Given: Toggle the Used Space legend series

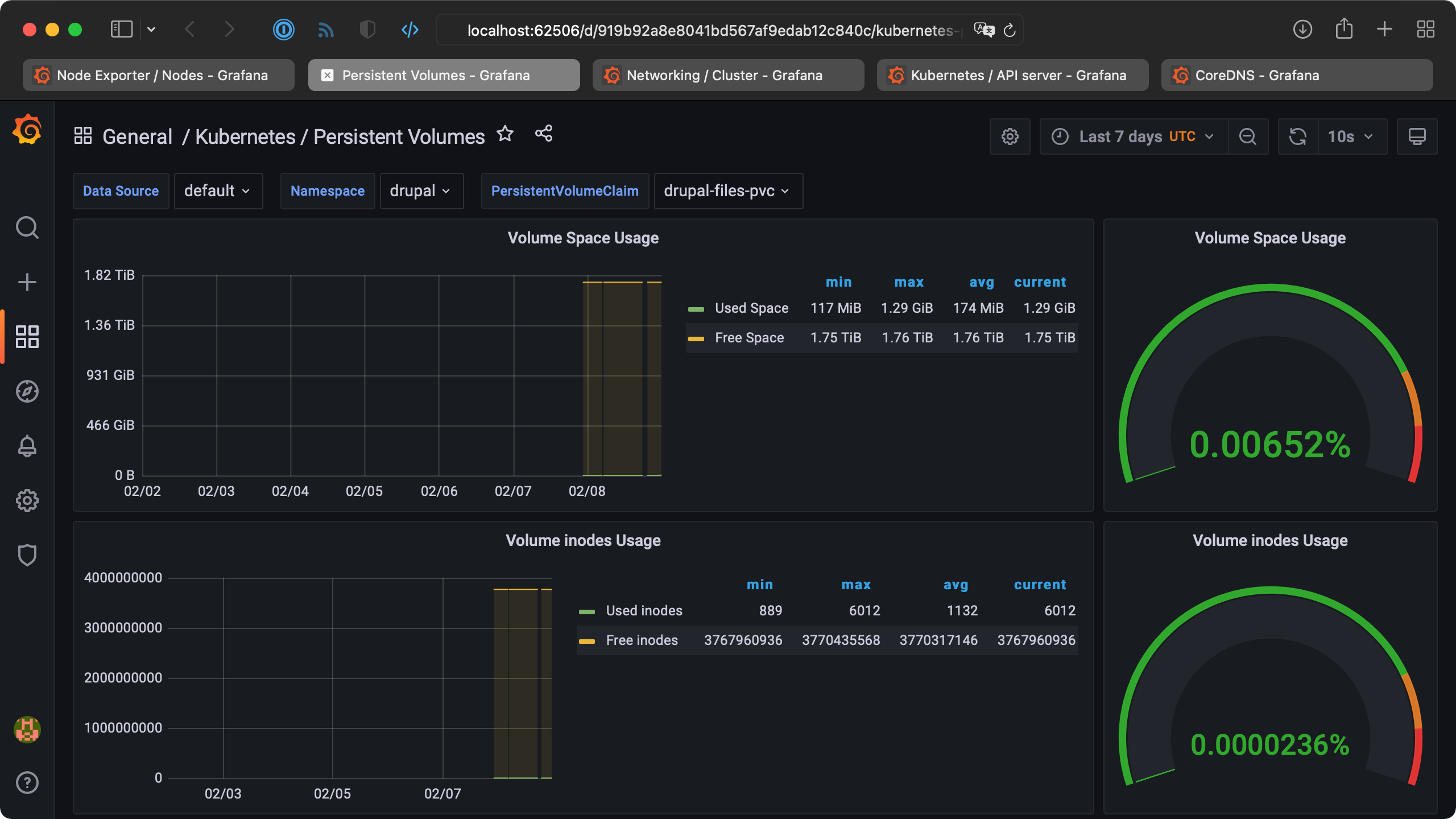Looking at the screenshot, I should 751,308.
